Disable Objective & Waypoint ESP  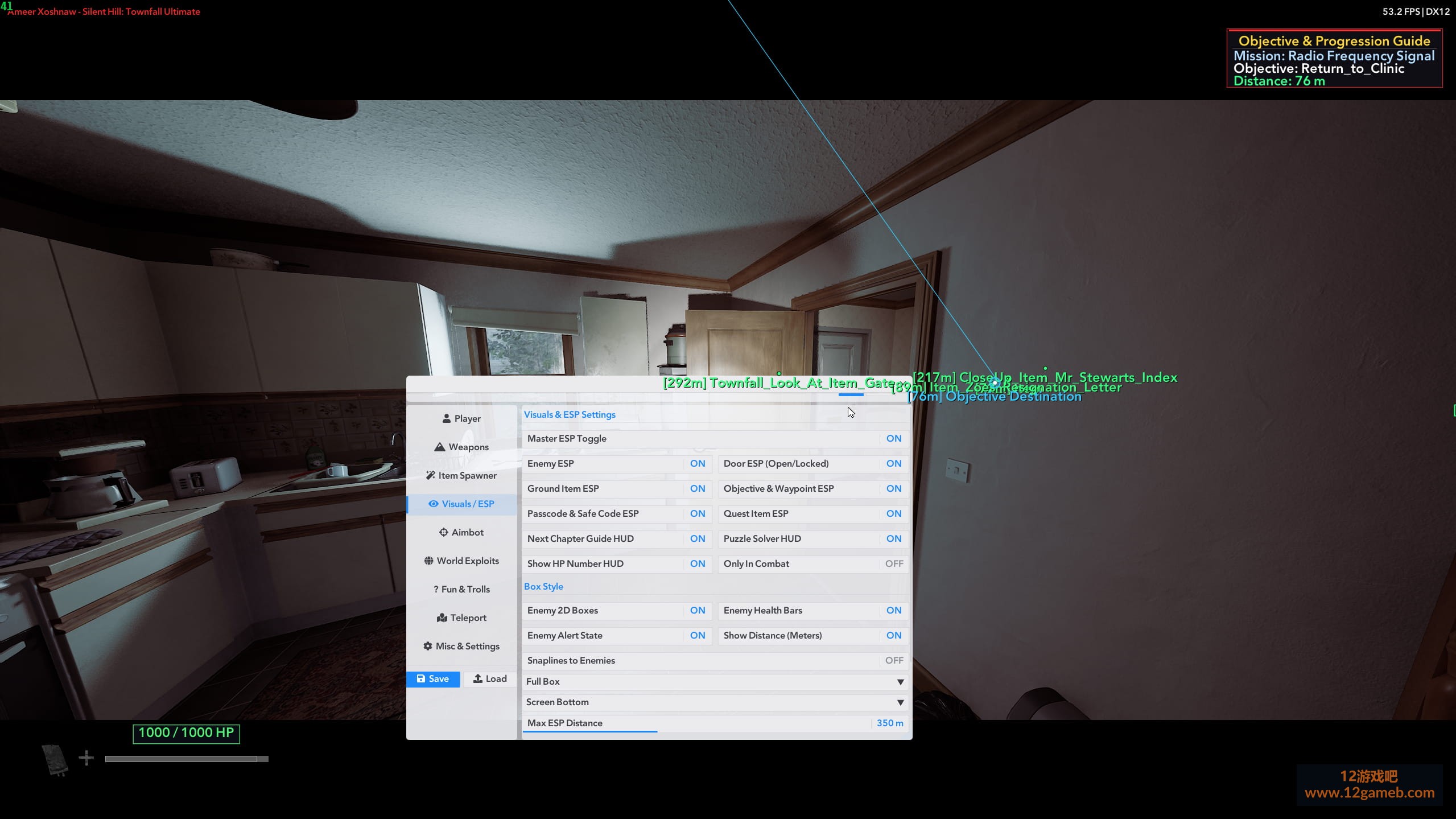click(812, 489)
